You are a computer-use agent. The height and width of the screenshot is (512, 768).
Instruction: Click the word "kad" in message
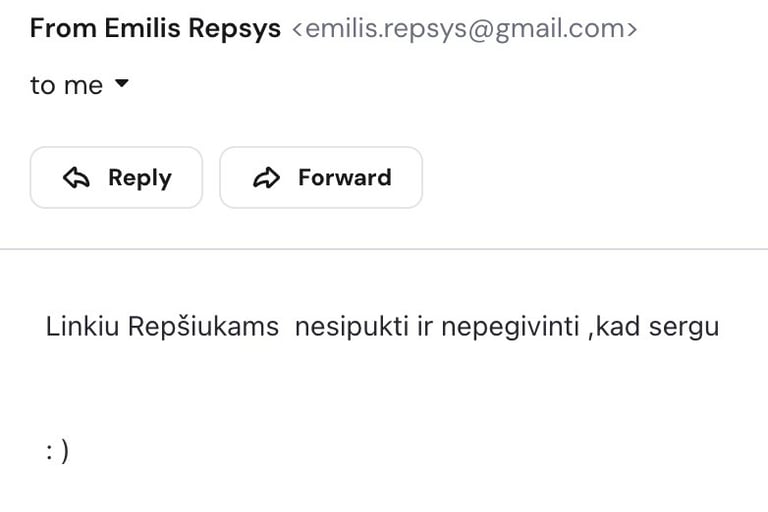(x=617, y=327)
